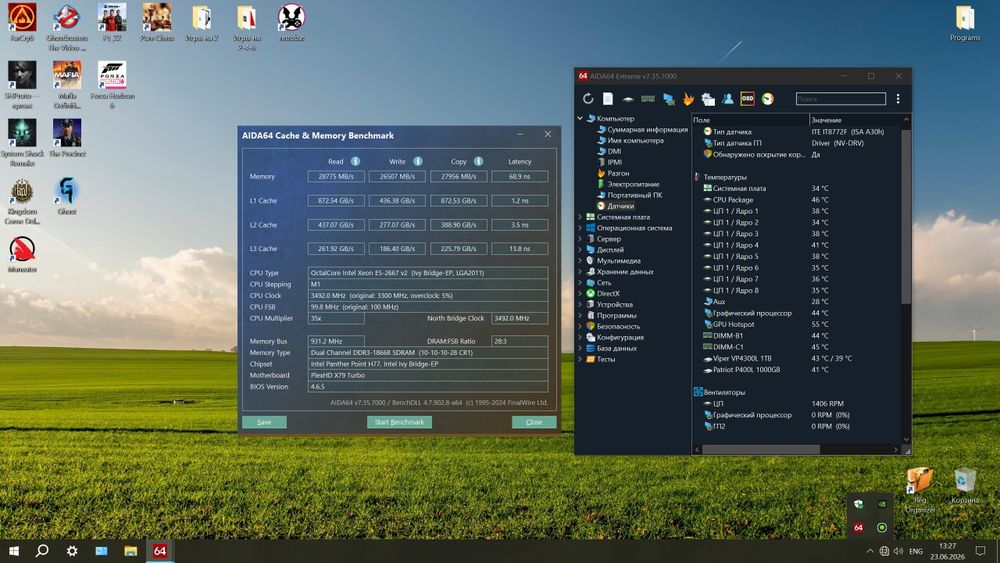The width and height of the screenshot is (1000, 563).
Task: Focus the Поиск search field in AIDA64
Action: pos(841,99)
